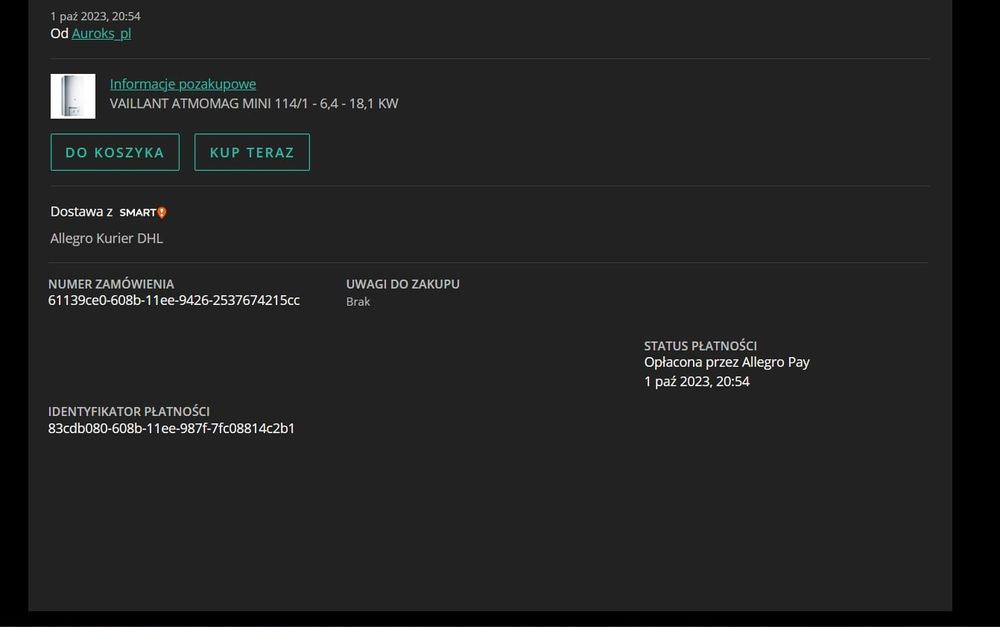Screen dimensions: 1000x627
Task: Click the Opłacona przez Allegro Pay status
Action: coord(726,362)
